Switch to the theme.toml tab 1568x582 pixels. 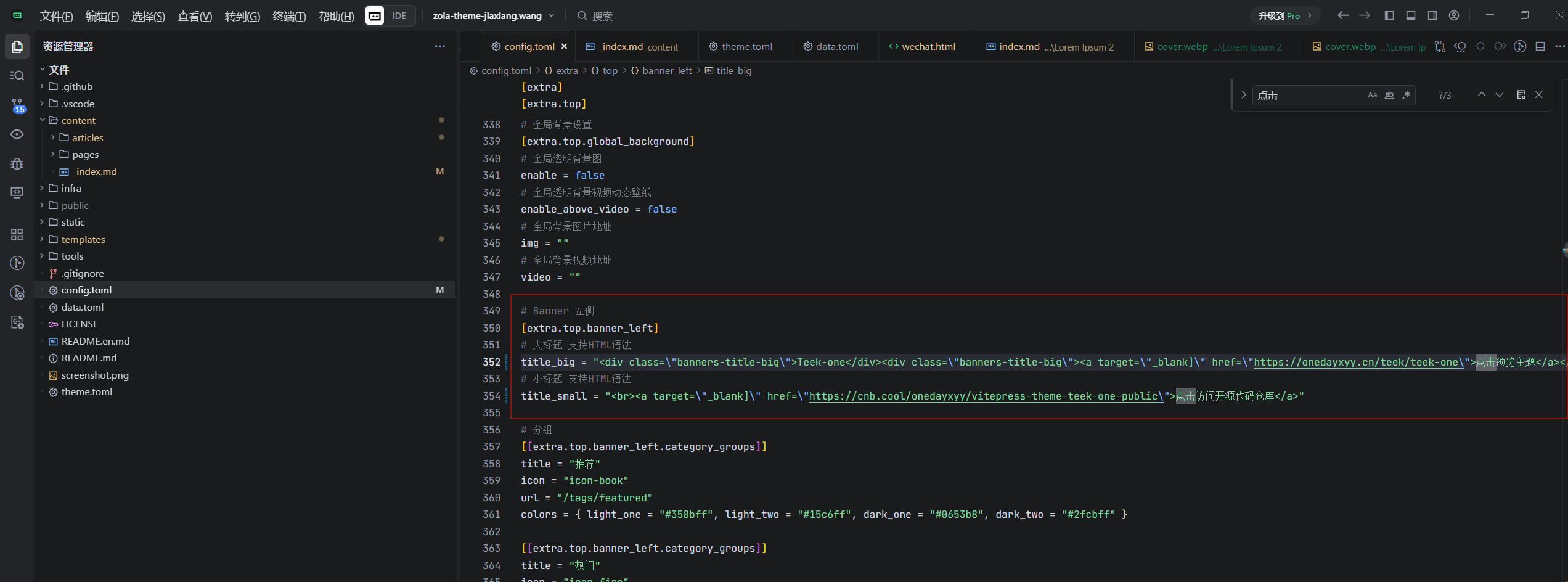pyautogui.click(x=746, y=47)
